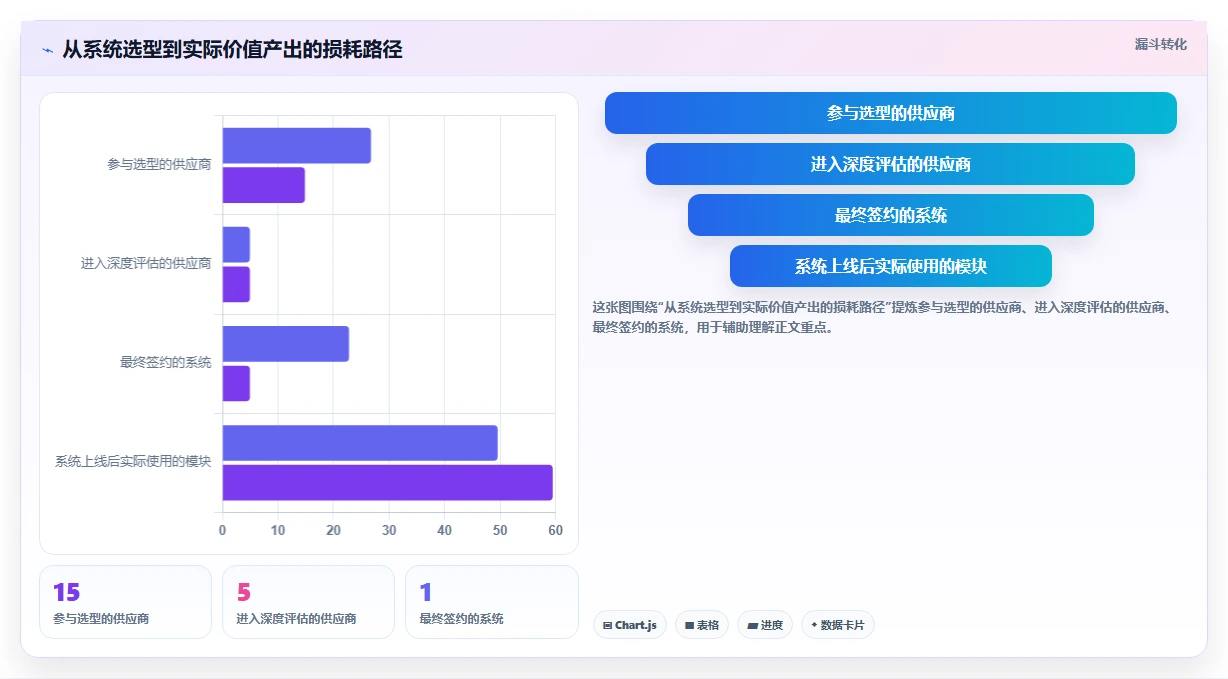Click the upper blue bar for 进入深度评估的供应商
Viewport: 1228px width, 679px height.
(x=236, y=245)
